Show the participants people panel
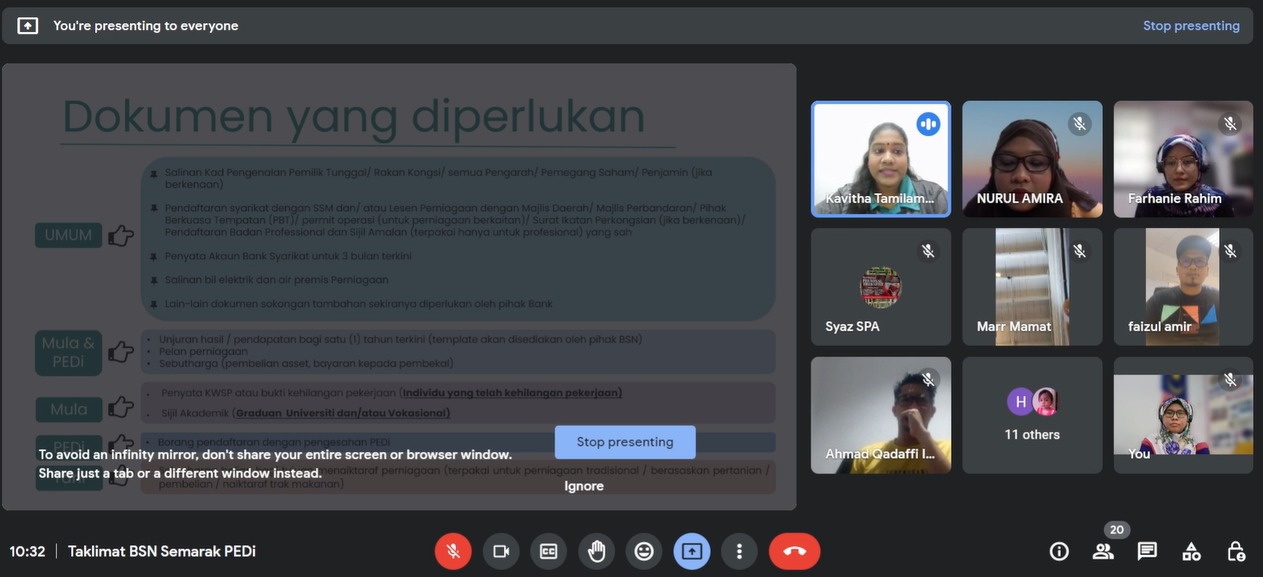Screen dimensions: 1263x577 pos(1103,551)
